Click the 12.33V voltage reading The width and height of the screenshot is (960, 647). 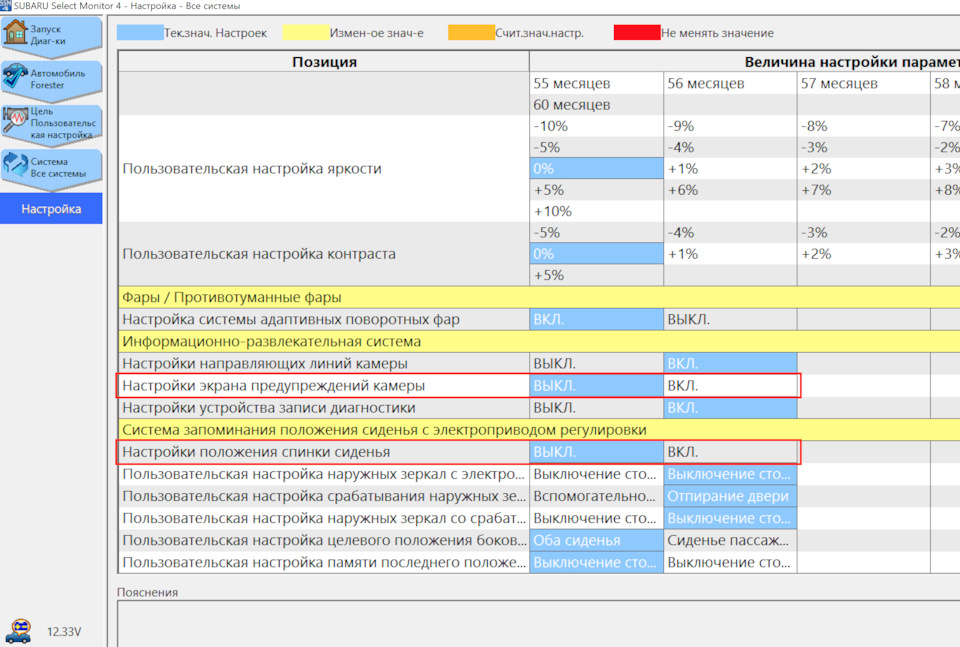pyautogui.click(x=64, y=632)
